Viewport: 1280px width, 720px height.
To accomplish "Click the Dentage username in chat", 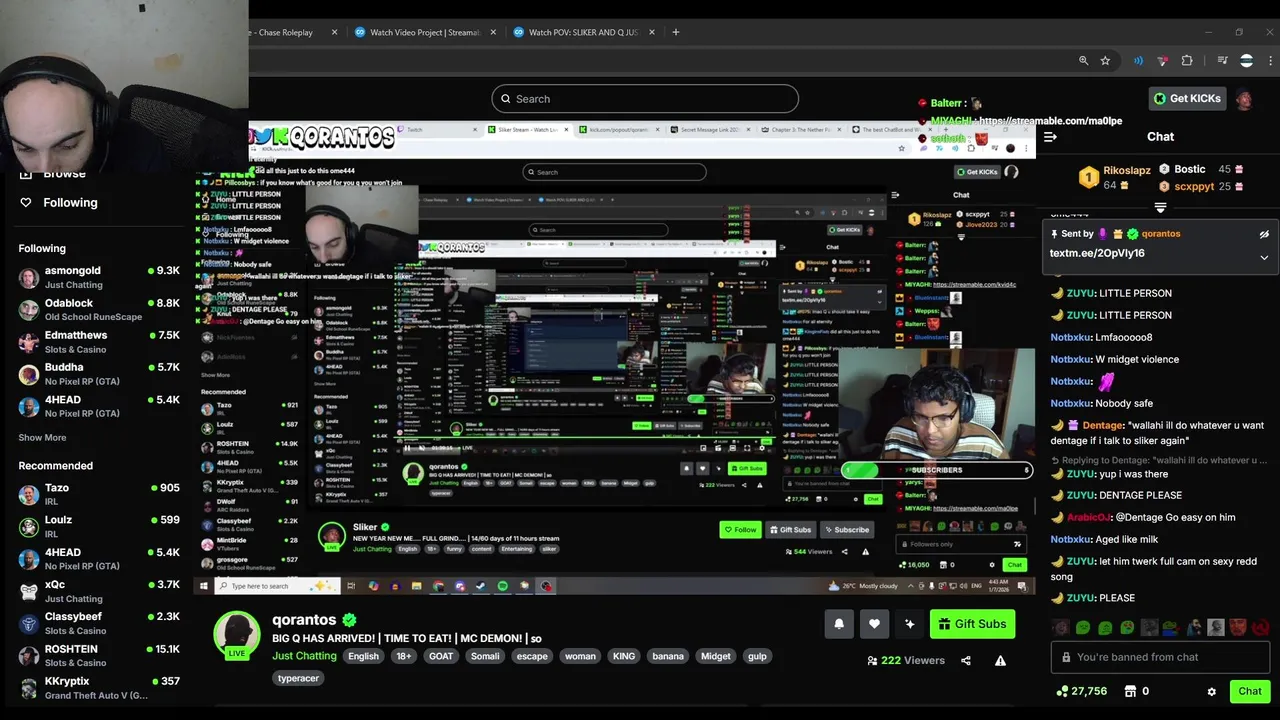I will coord(1103,425).
